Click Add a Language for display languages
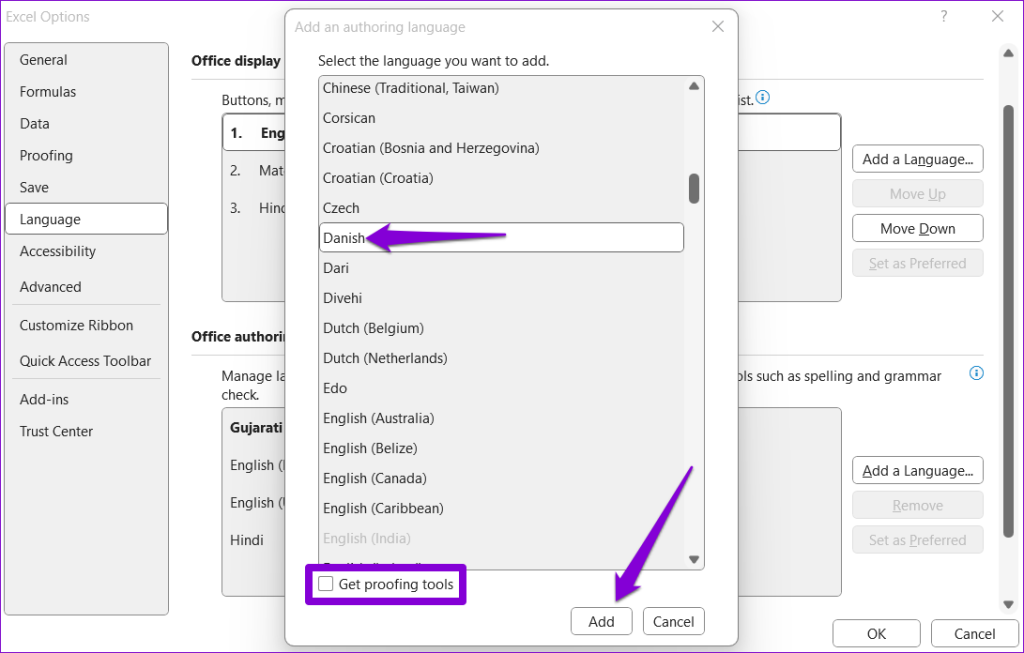1024x653 pixels. (918, 159)
